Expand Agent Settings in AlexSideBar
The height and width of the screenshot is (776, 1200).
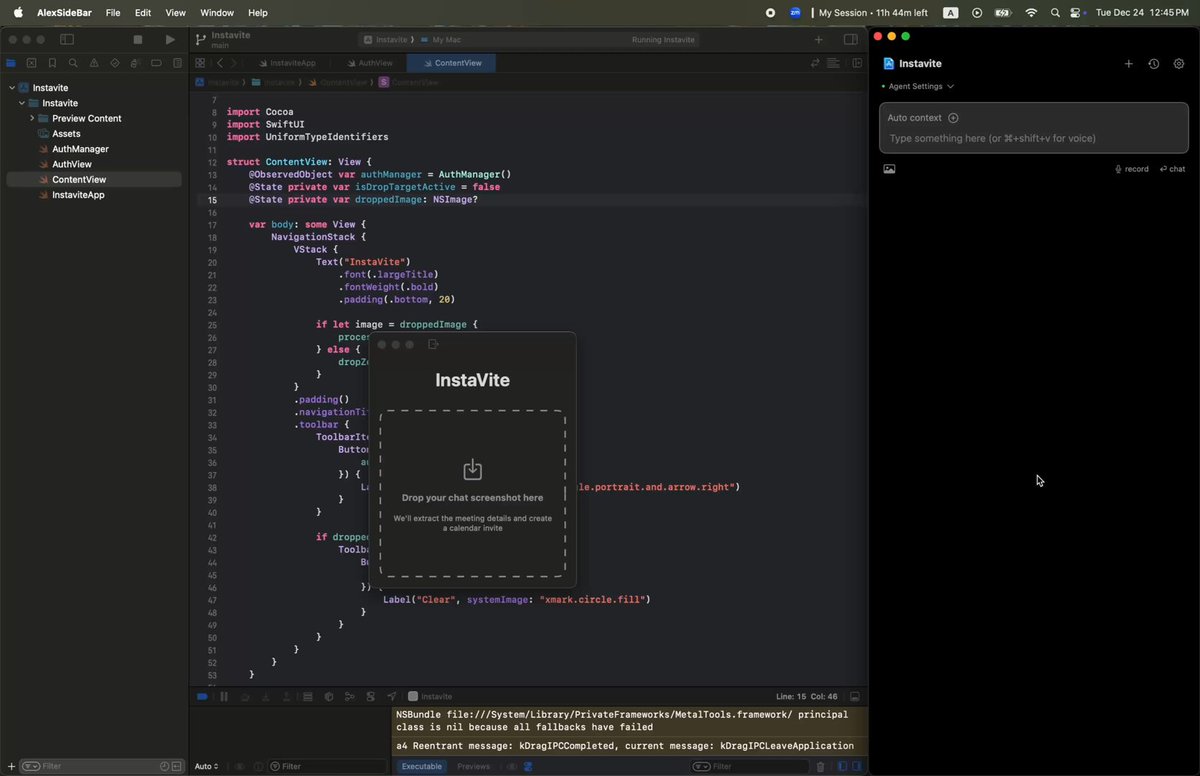[x=918, y=86]
